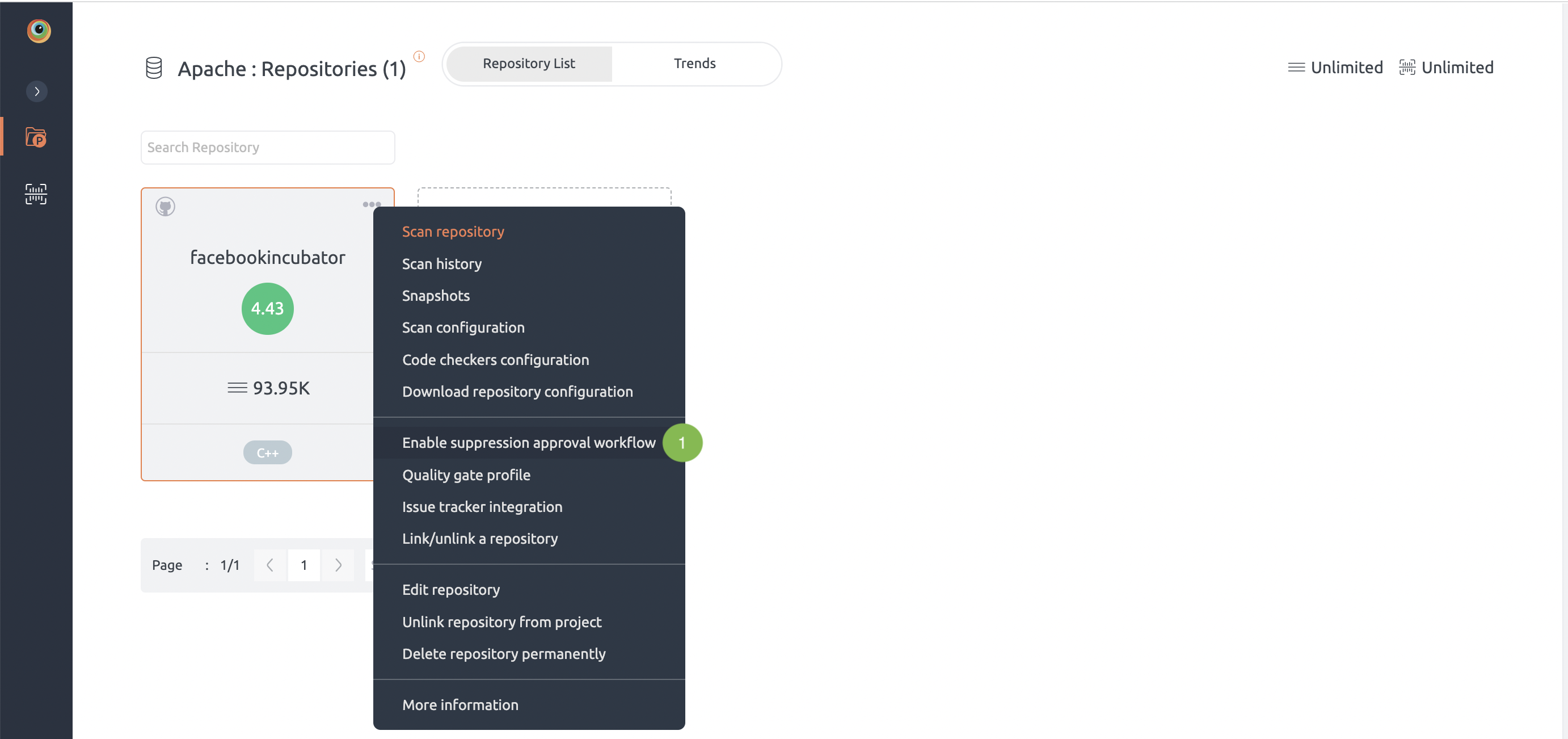Expand the next page navigation arrow
The width and height of the screenshot is (1568, 739).
pos(338,564)
